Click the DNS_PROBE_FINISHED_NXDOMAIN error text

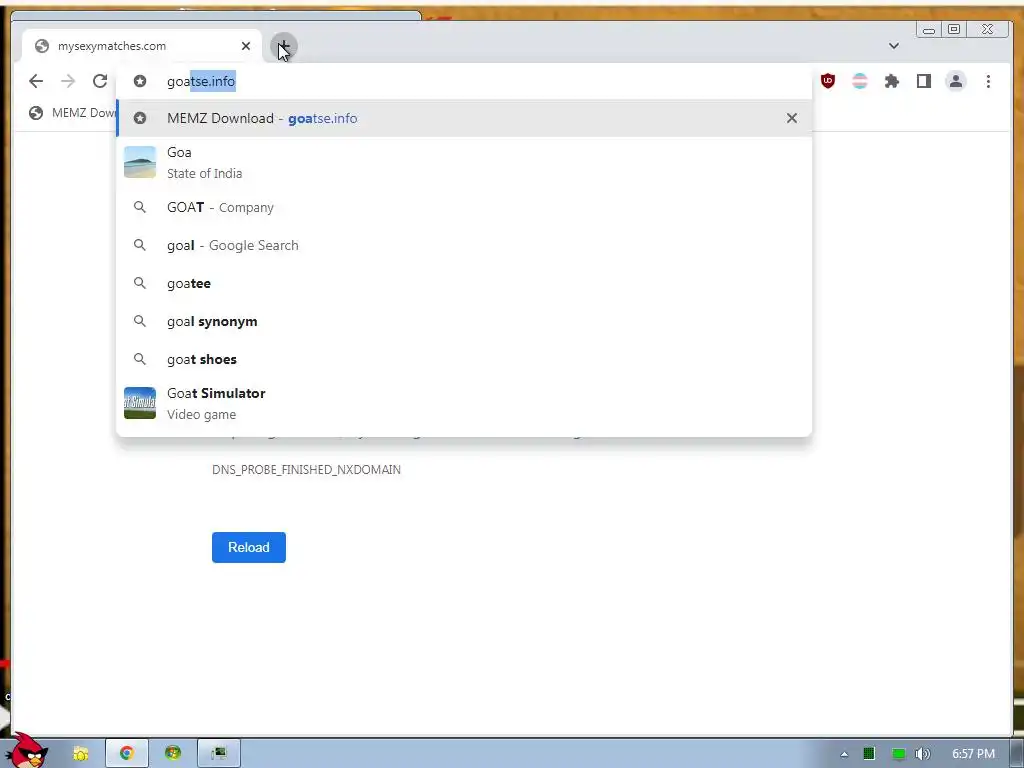coord(306,470)
